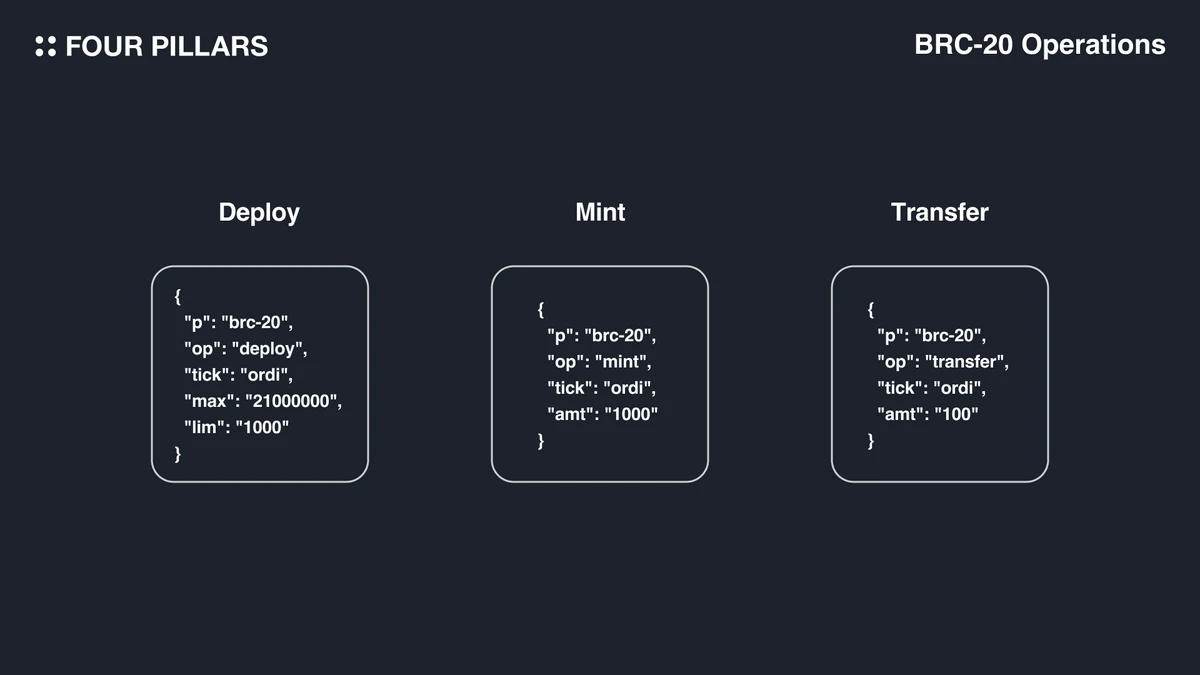Select the "max": "21000000" line
This screenshot has width=1200, height=675.
click(262, 401)
